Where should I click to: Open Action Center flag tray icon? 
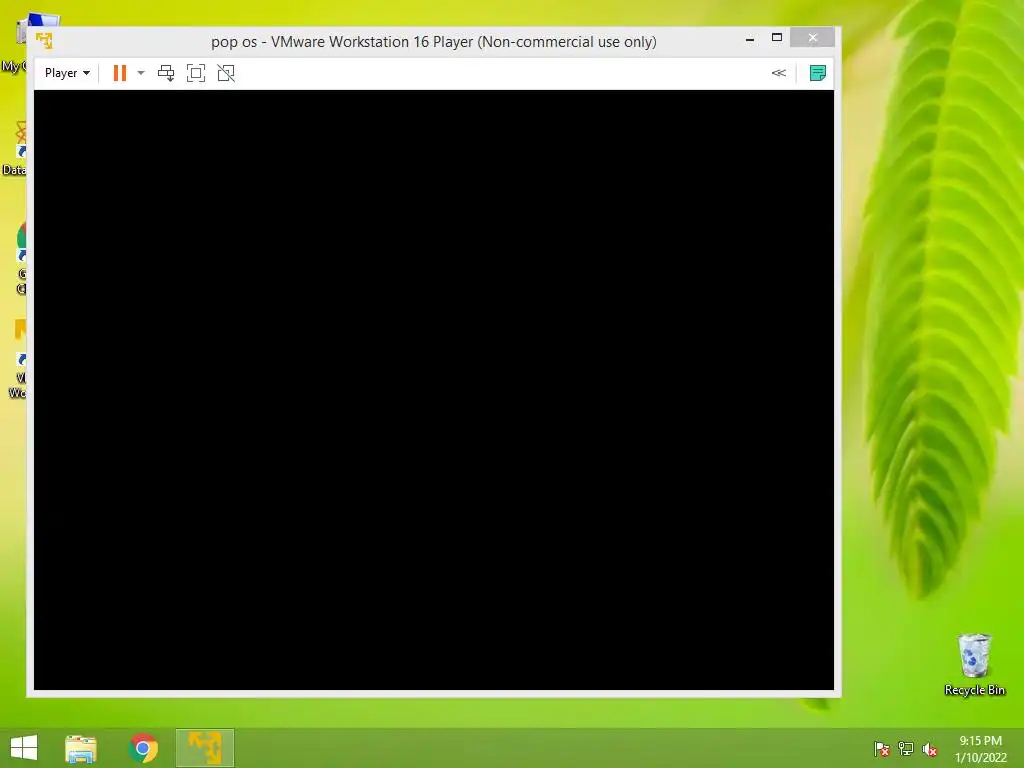point(882,749)
